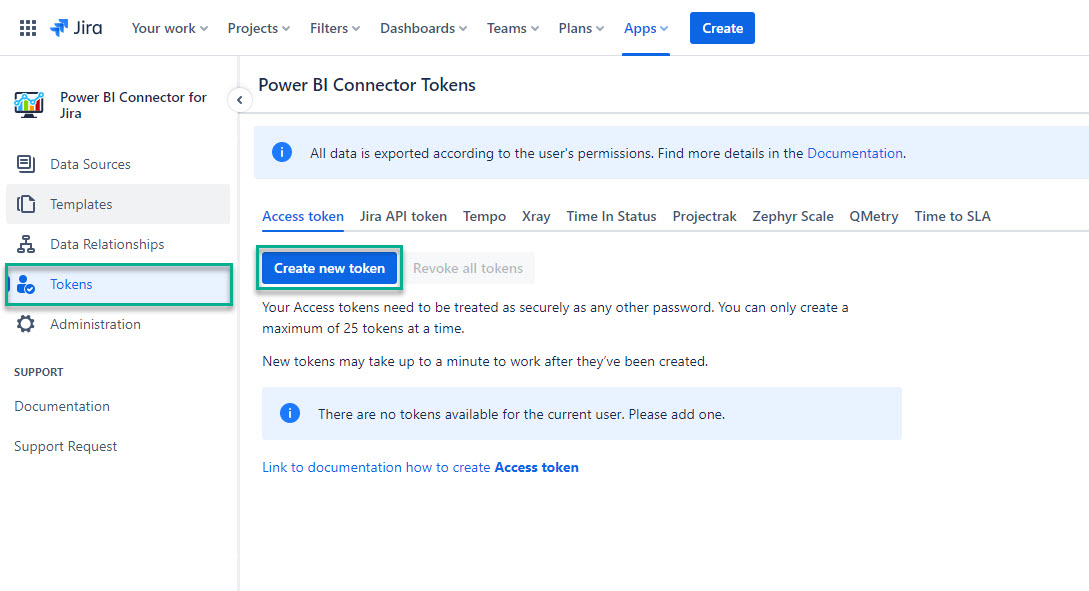Switch to the Tempo tab

[484, 216]
